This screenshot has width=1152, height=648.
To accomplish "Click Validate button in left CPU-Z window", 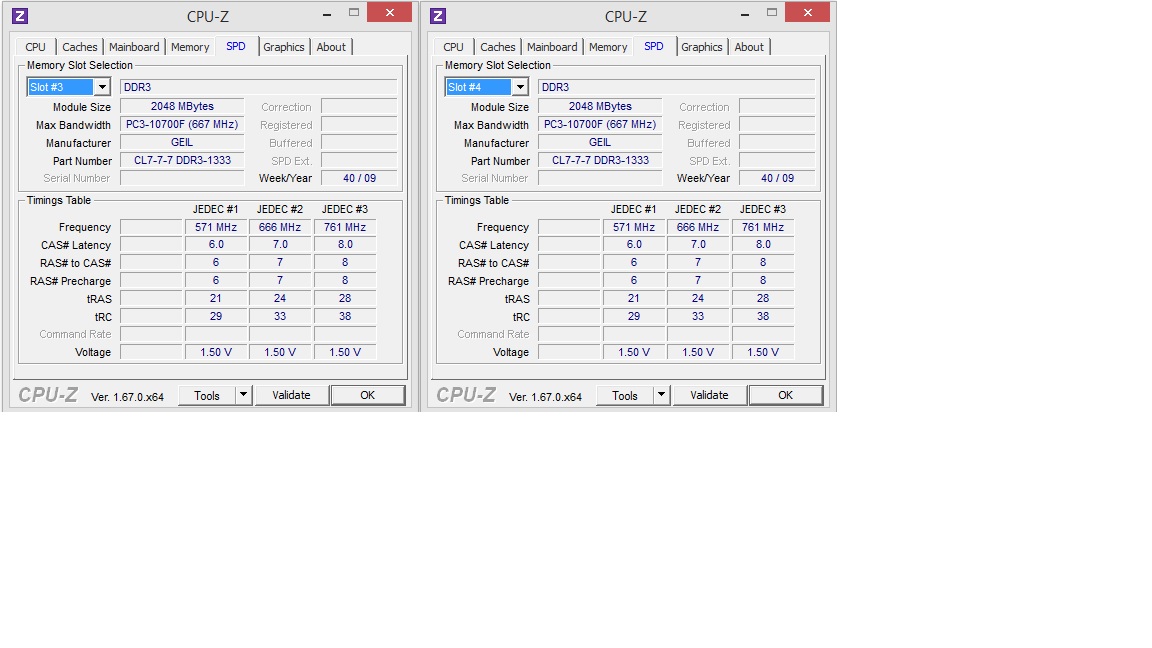I will click(291, 395).
